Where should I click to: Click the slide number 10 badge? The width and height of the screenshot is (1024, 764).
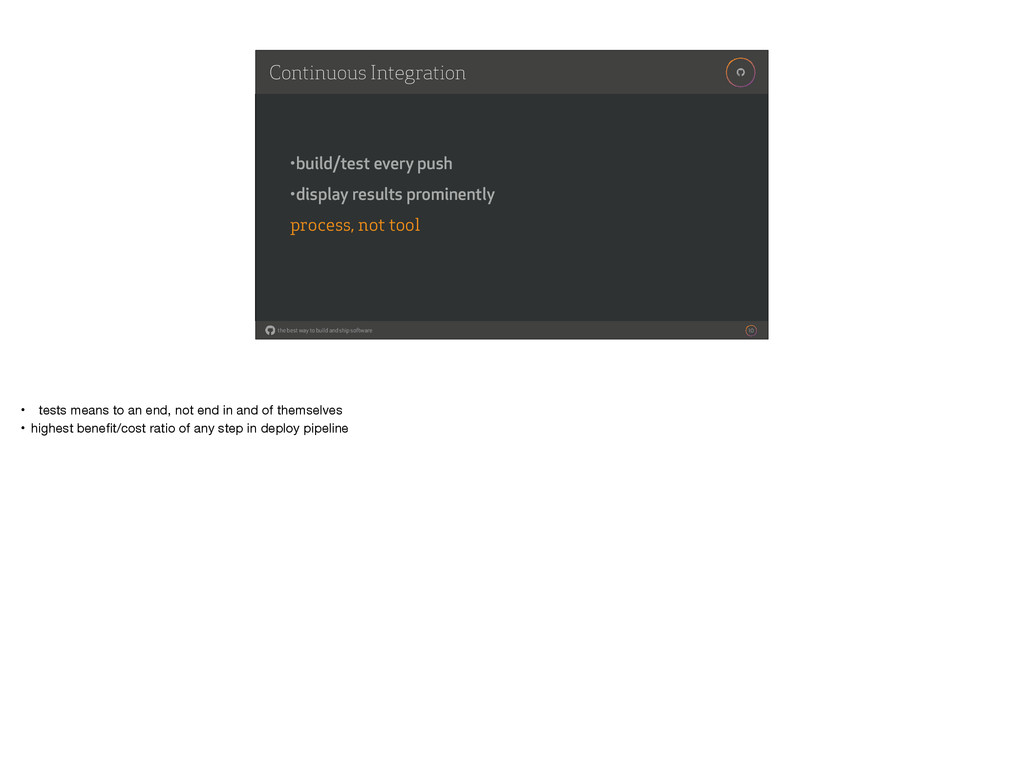tap(751, 330)
